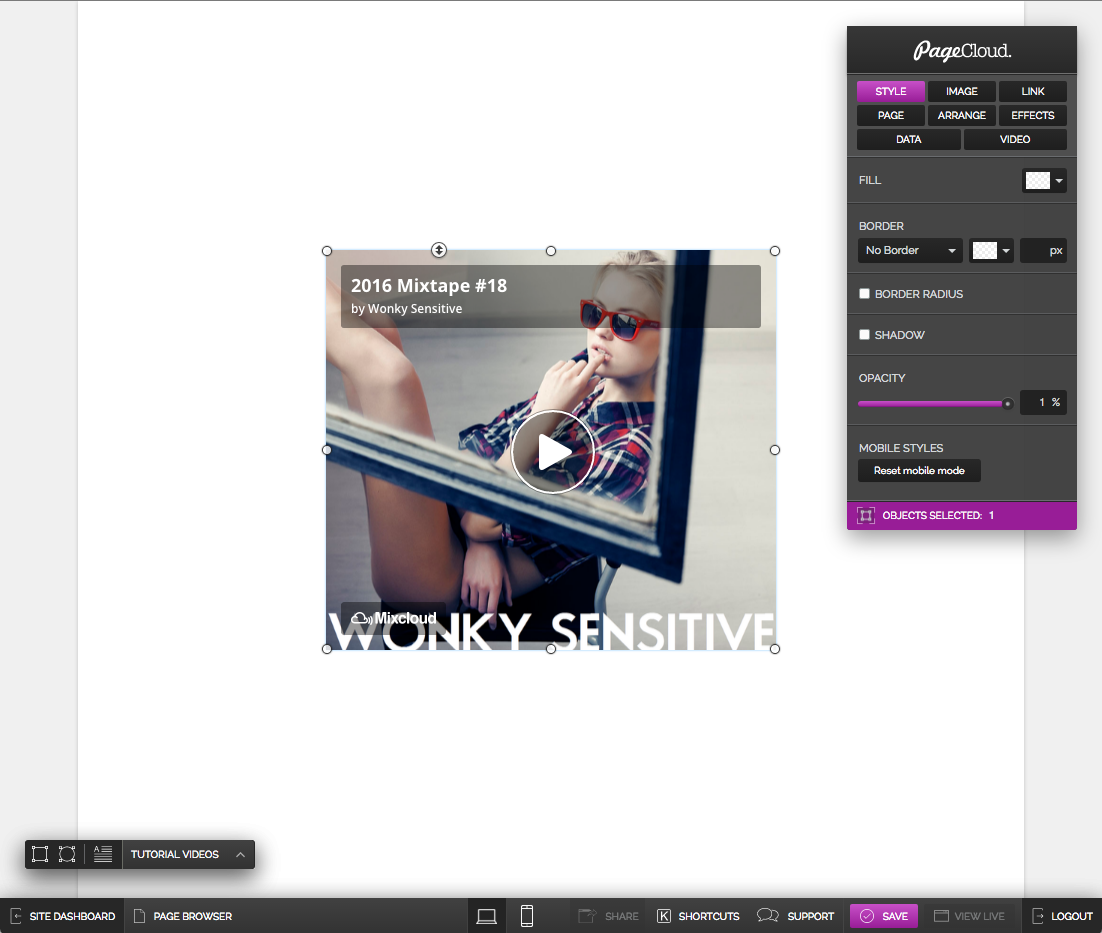This screenshot has width=1102, height=933.
Task: Click the Mixcloud logo on the player
Action: coord(394,618)
